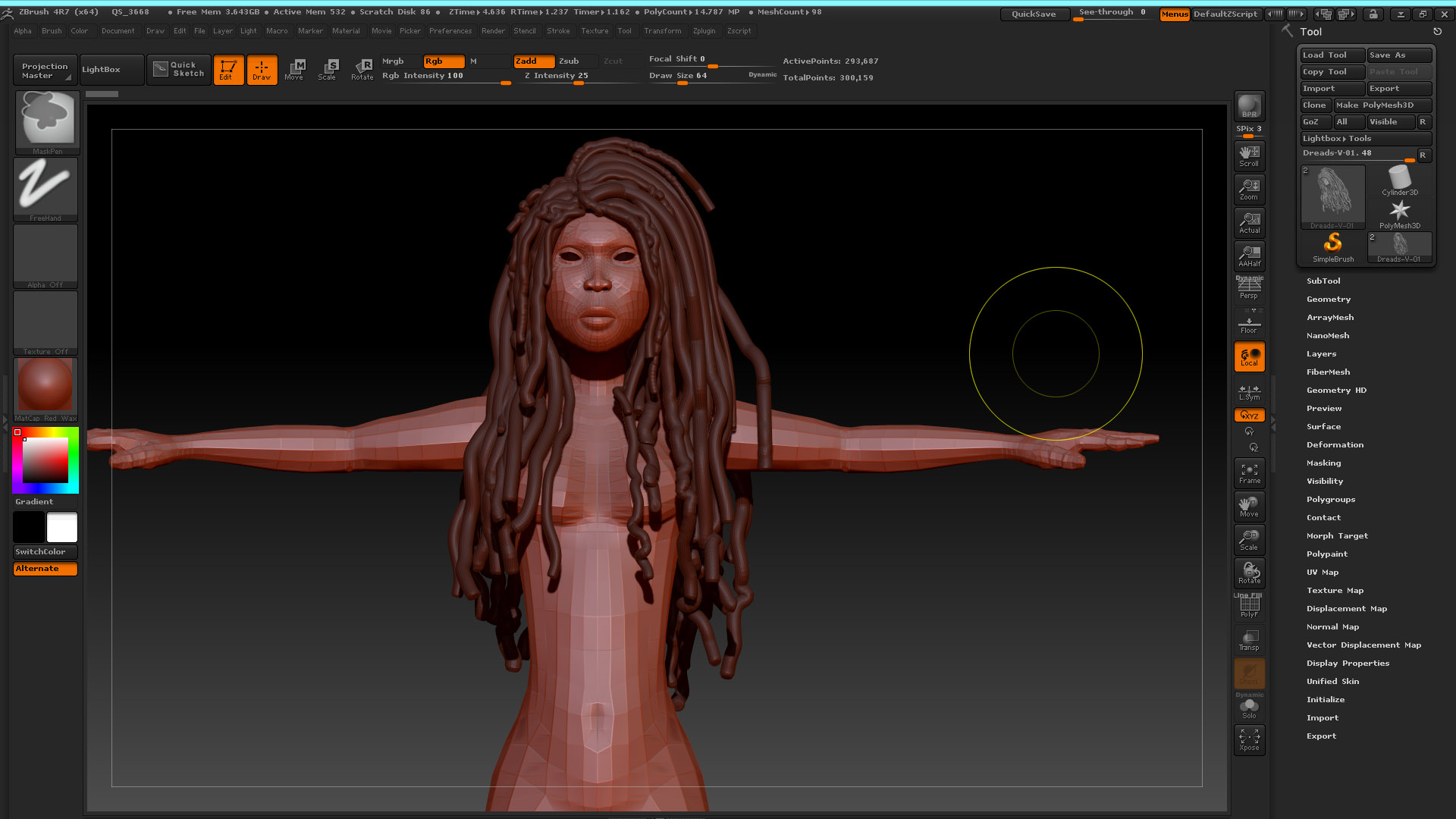Toggle Local transformations button
The width and height of the screenshot is (1456, 819).
1249,357
